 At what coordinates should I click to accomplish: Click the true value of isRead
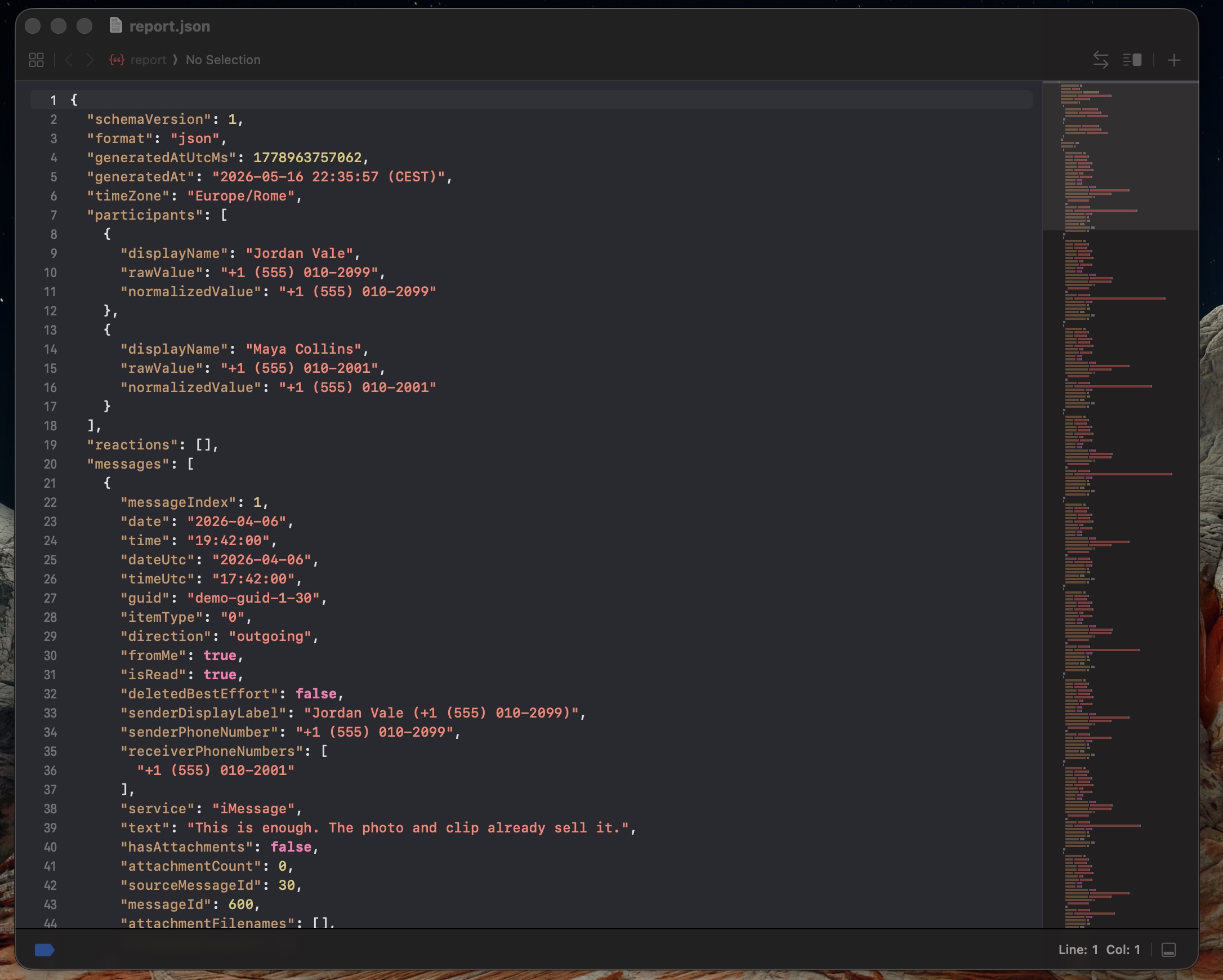tap(220, 675)
